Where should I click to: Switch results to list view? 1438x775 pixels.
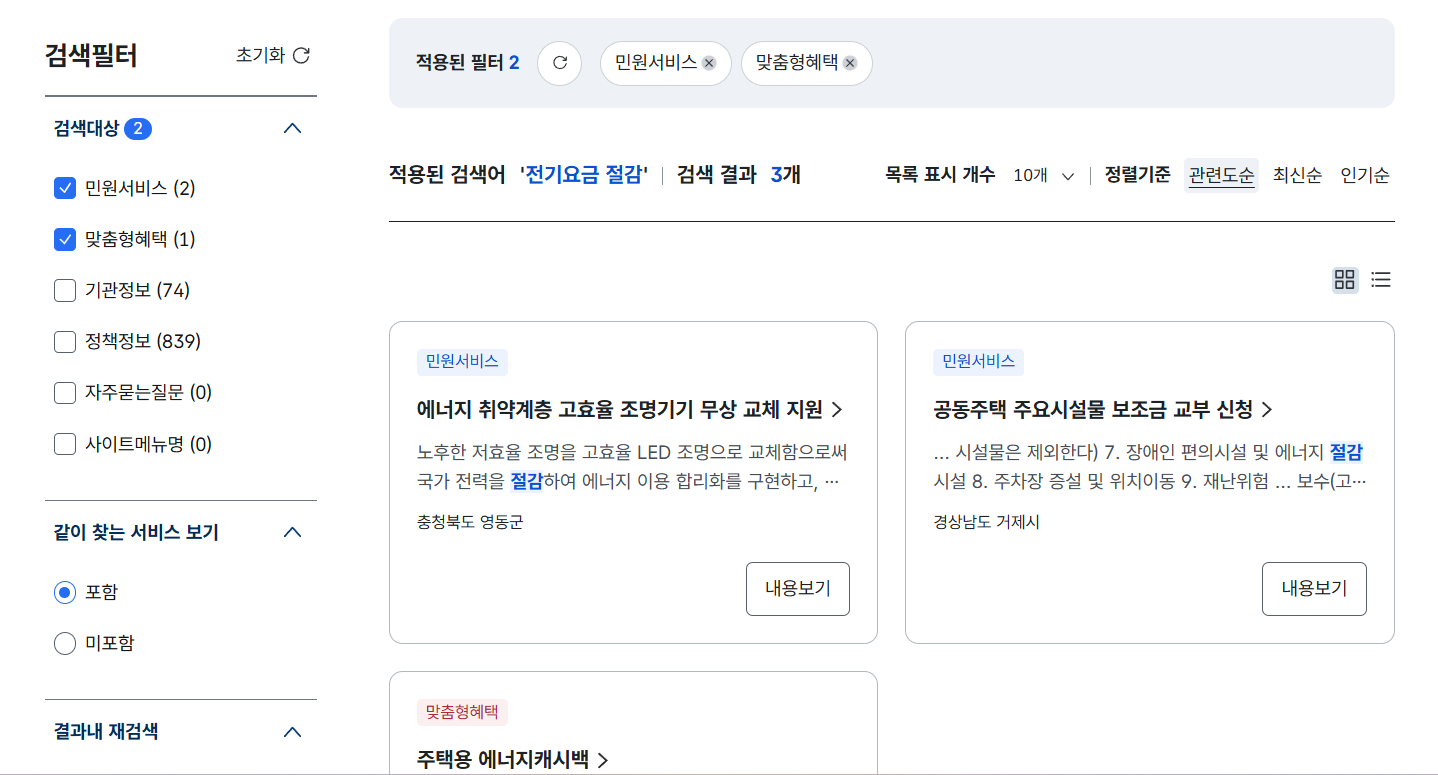coord(1381,280)
